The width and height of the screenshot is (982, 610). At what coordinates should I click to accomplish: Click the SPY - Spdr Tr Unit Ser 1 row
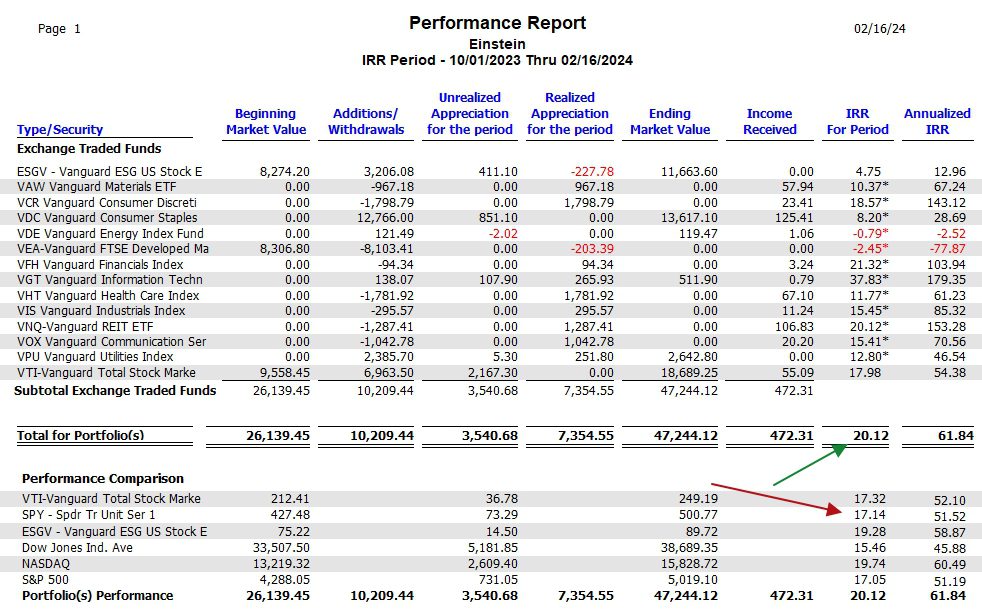click(491, 515)
